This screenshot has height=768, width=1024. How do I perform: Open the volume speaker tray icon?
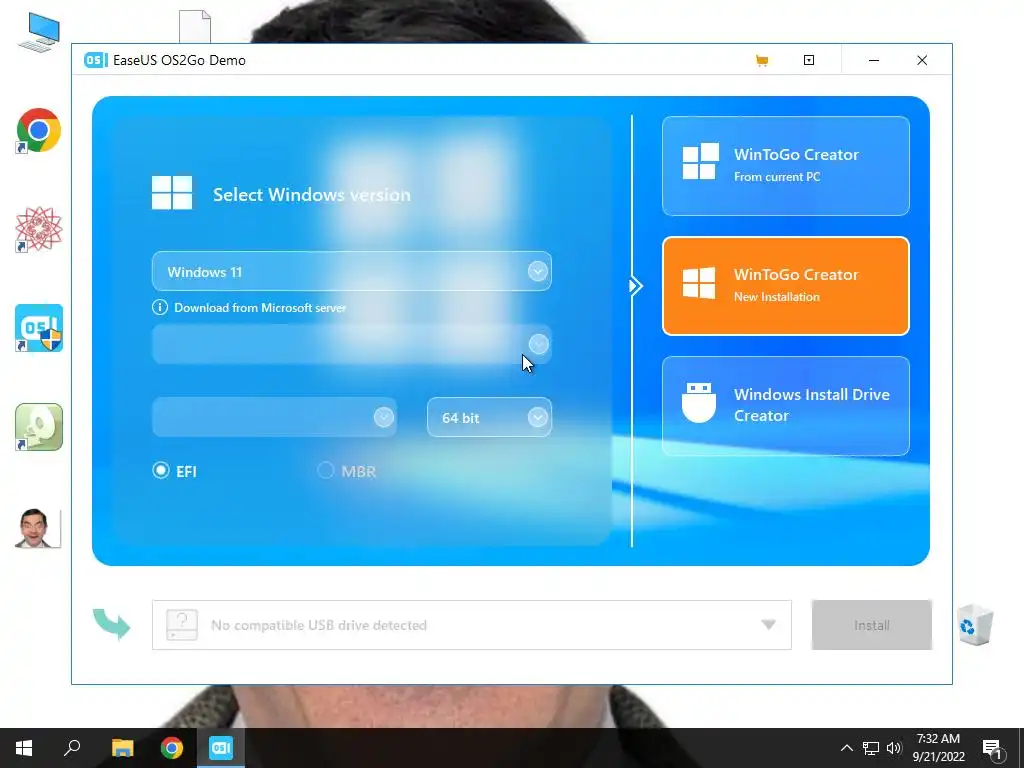894,748
